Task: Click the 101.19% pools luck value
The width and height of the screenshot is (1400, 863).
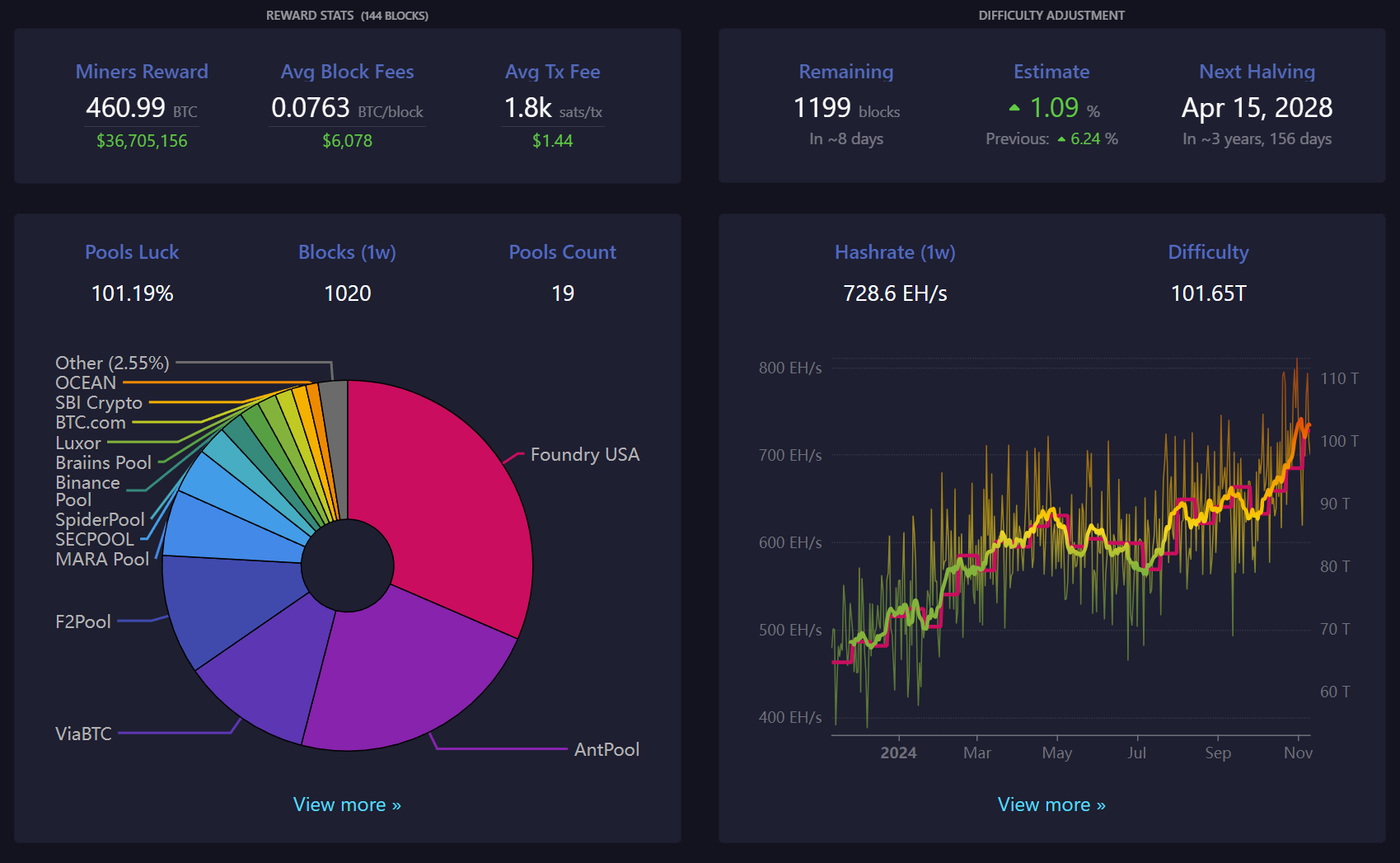Action: tap(132, 293)
